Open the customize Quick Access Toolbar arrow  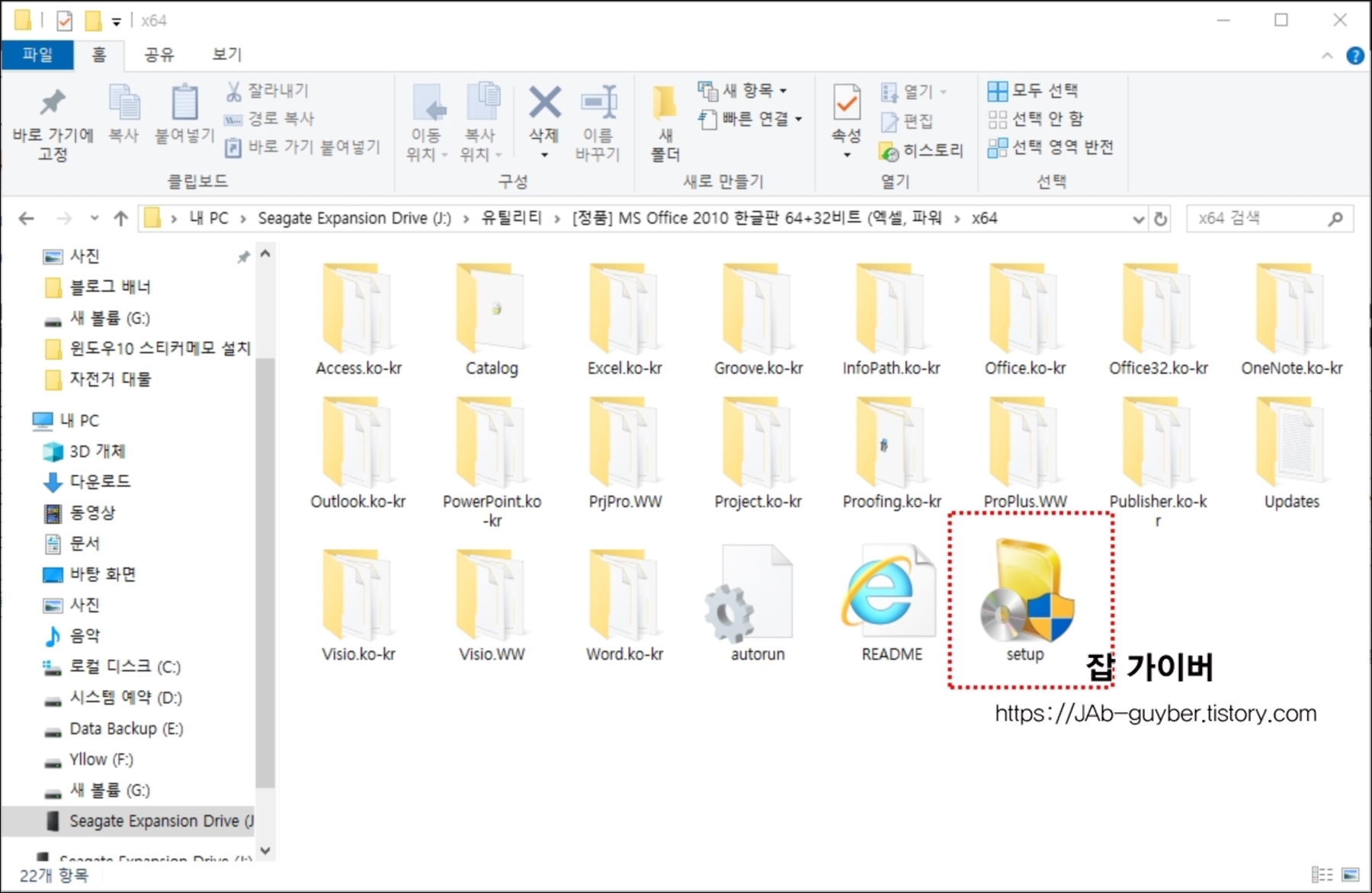[x=116, y=21]
